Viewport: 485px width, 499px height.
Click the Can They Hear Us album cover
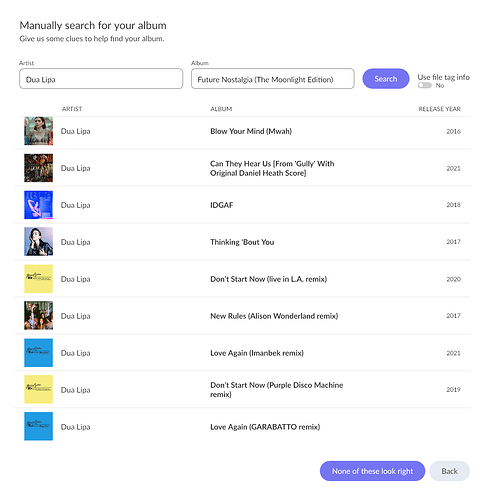click(x=38, y=168)
